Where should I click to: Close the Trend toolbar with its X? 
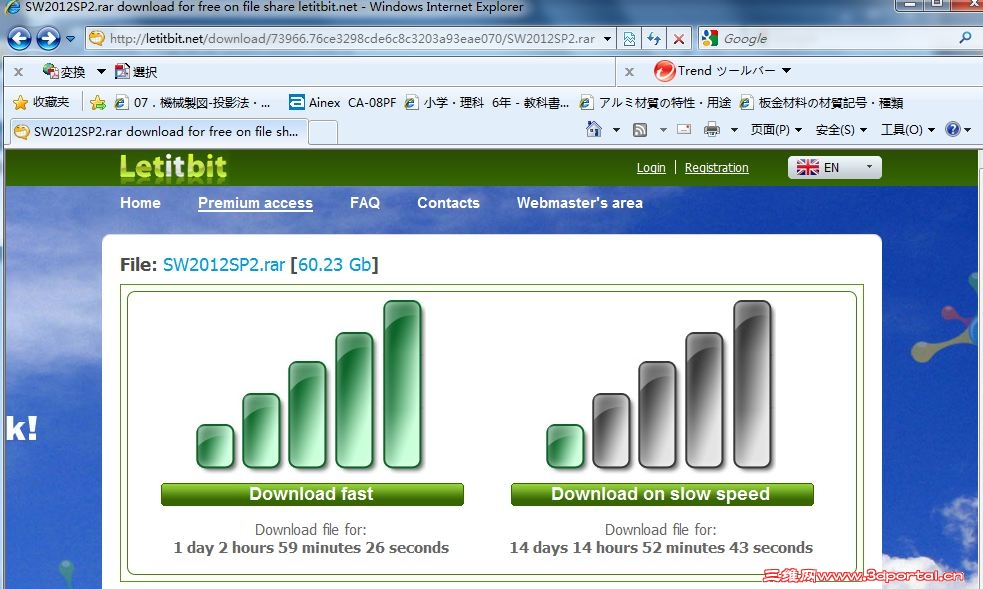click(629, 72)
